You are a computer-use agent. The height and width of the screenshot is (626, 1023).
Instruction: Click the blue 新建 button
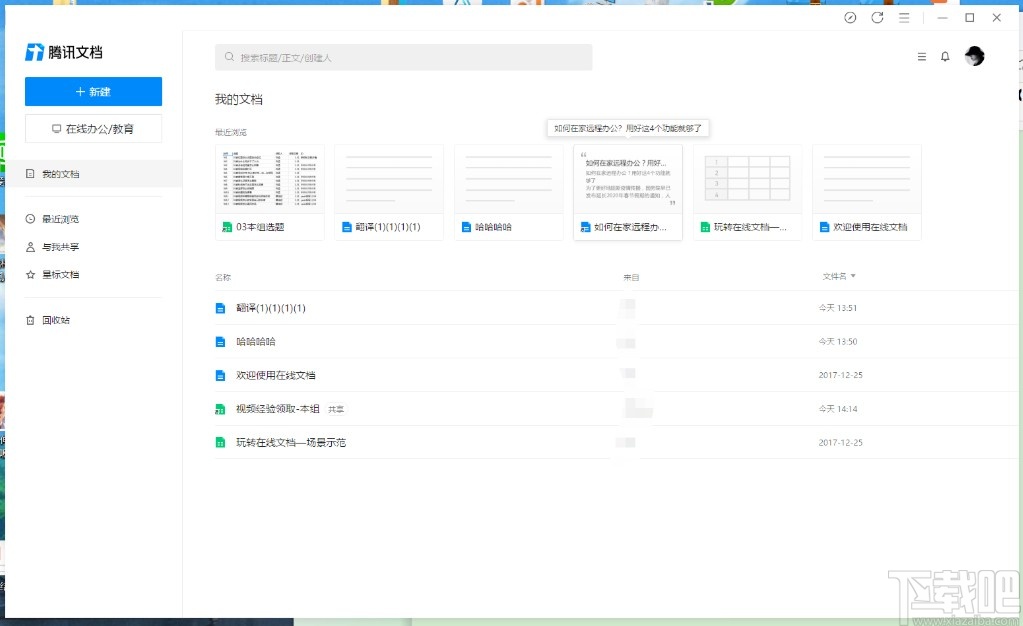pyautogui.click(x=93, y=91)
